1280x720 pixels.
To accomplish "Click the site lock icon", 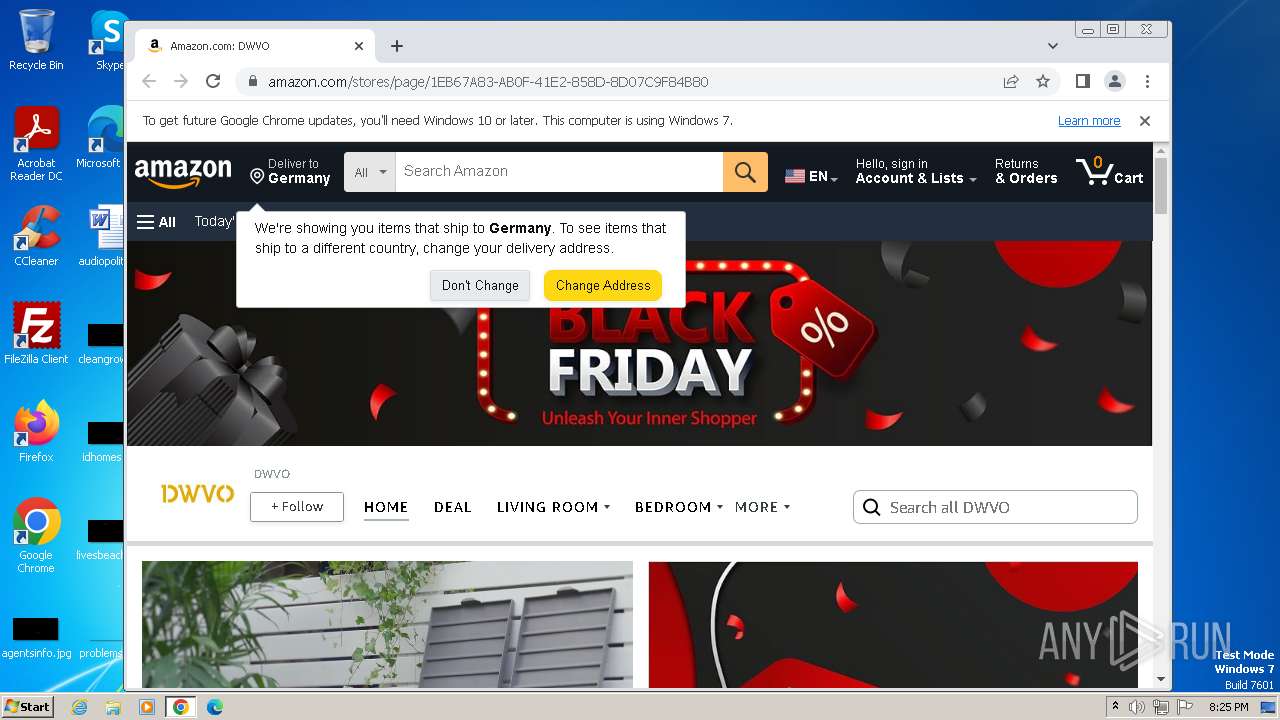I will pos(253,82).
